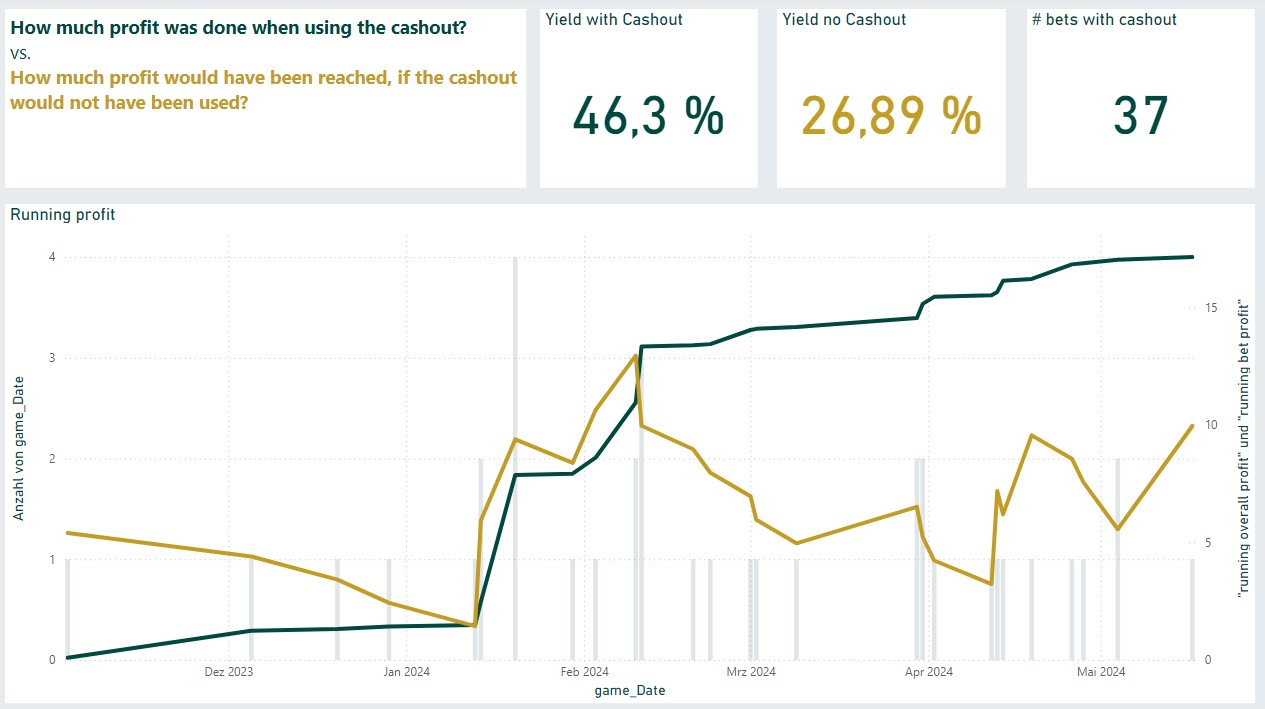Click the 'Mai 2024' x-axis label
Screen dimensions: 1265x709
point(1101,672)
